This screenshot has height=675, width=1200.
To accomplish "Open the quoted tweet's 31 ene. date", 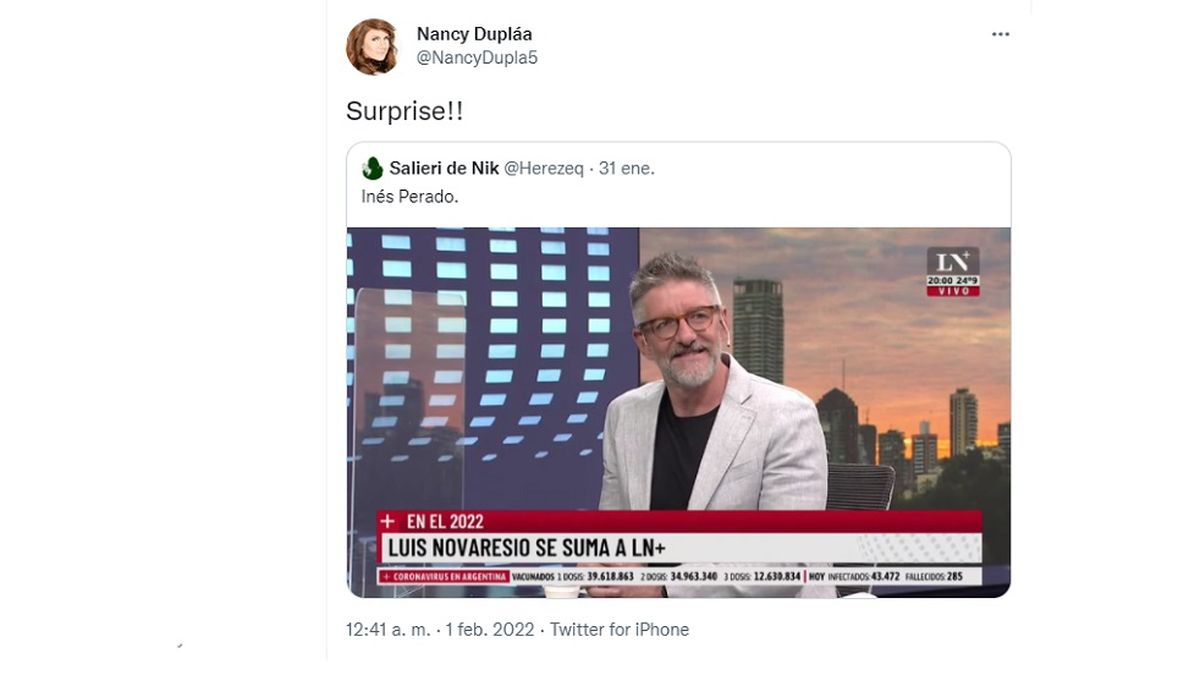I will coord(626,168).
